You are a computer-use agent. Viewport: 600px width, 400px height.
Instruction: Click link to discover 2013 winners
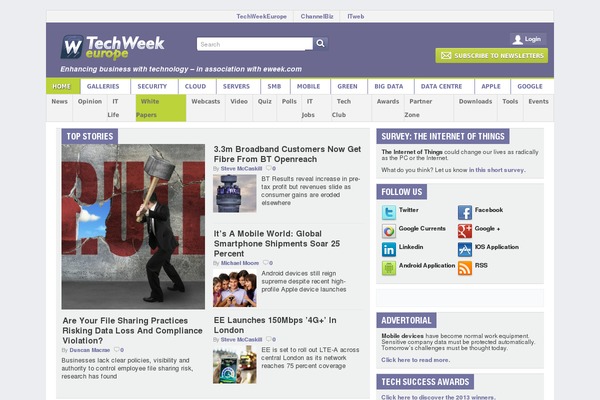tap(438, 397)
